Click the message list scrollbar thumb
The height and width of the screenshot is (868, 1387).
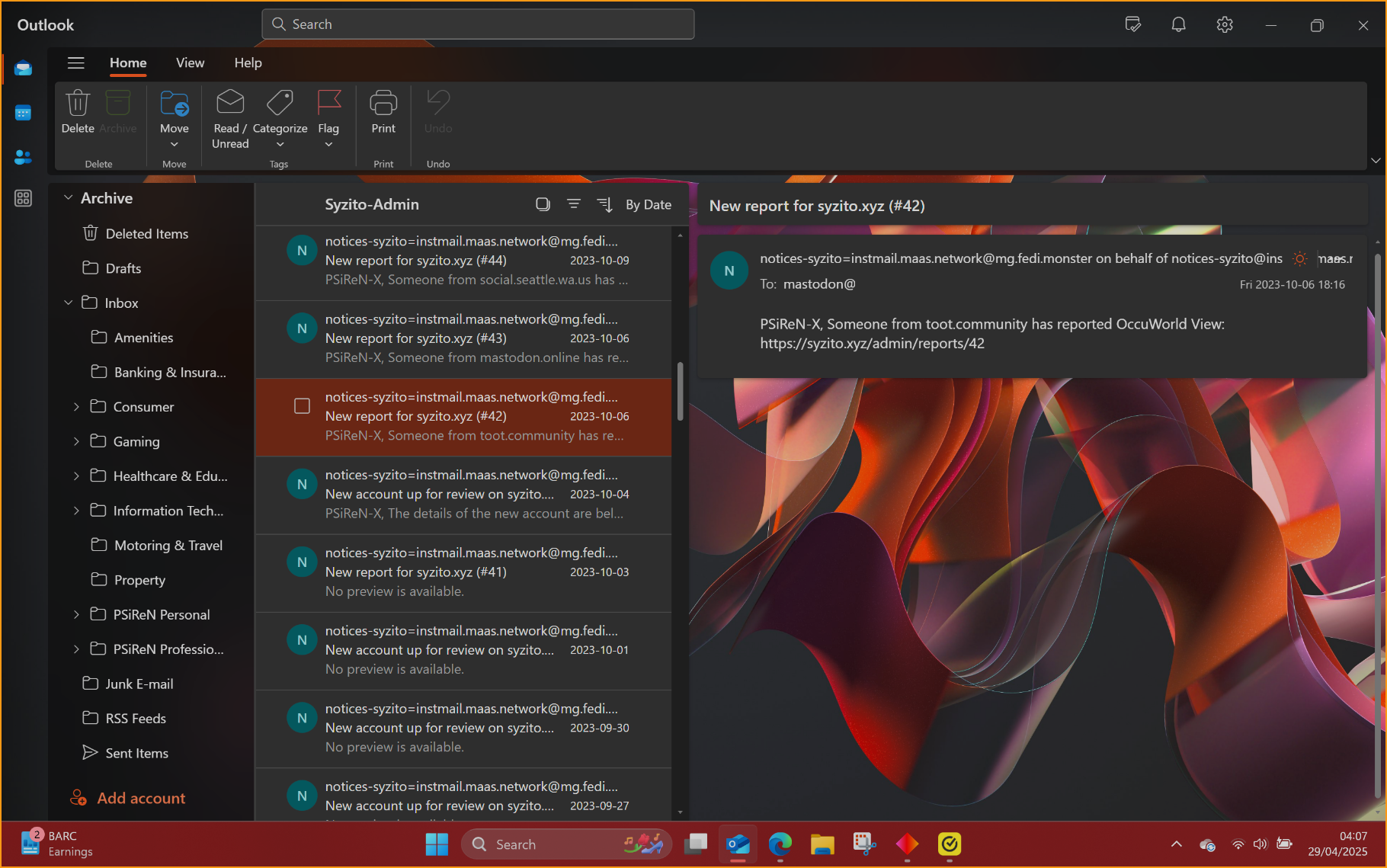pos(680,391)
